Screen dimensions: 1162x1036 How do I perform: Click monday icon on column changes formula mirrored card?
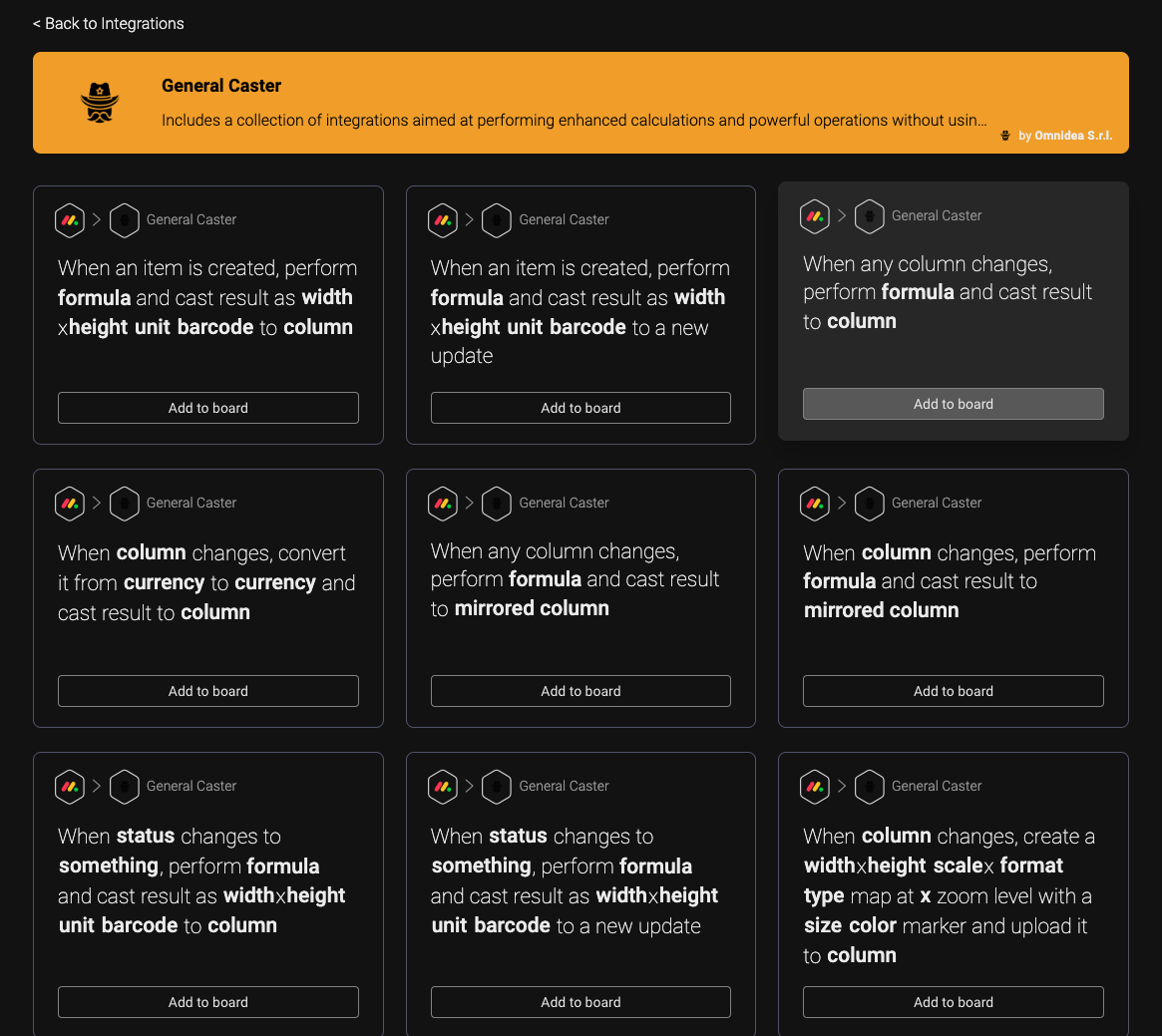coord(815,504)
